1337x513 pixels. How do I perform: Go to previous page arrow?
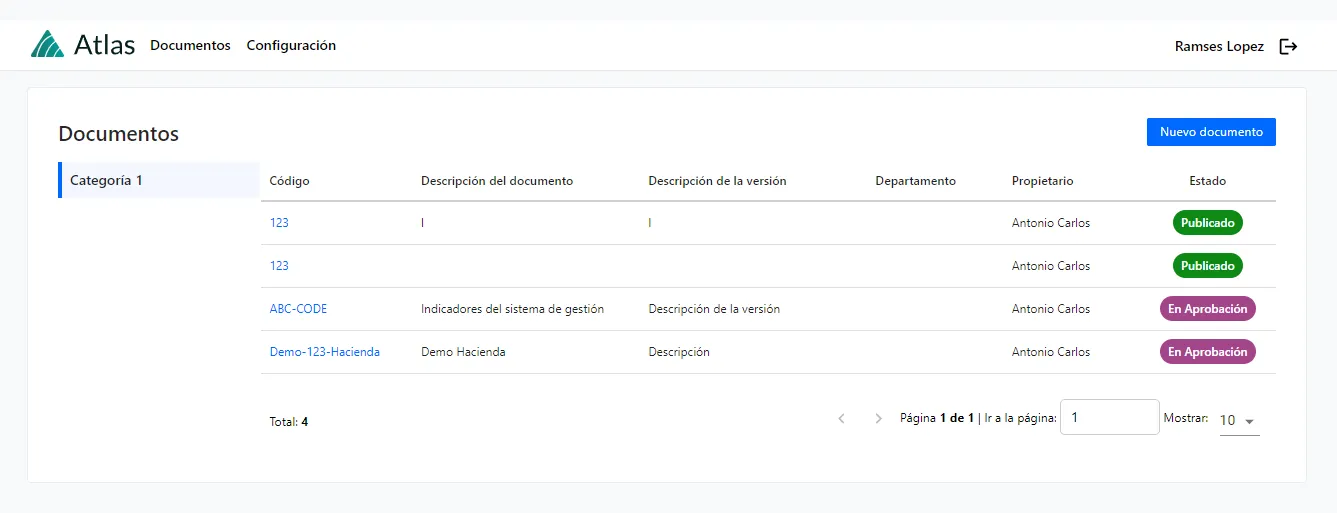(841, 419)
